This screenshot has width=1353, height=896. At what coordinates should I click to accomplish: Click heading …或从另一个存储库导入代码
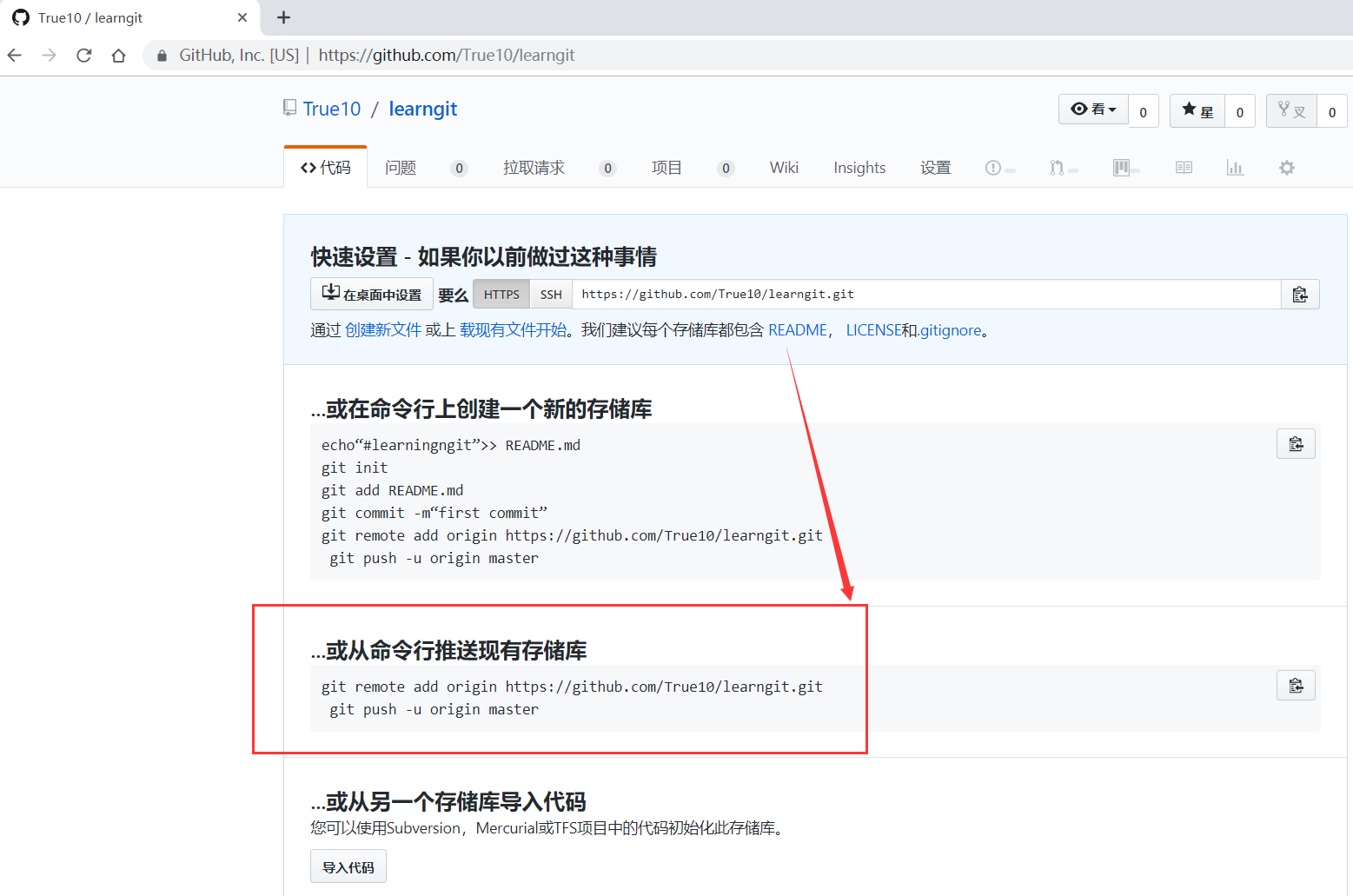tap(448, 801)
